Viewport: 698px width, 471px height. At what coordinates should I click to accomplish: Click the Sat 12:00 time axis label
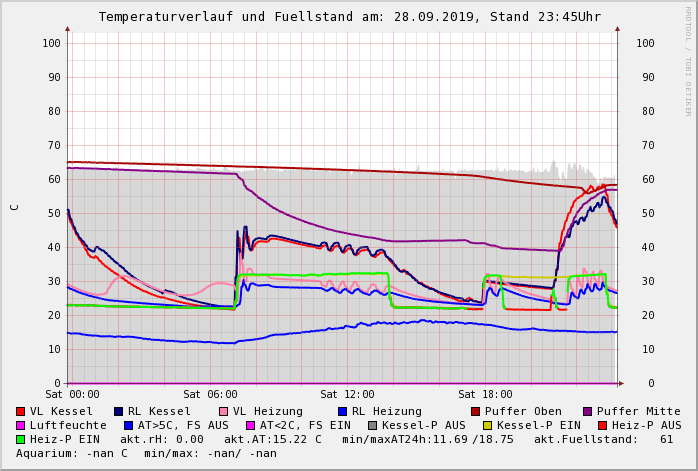(x=347, y=395)
